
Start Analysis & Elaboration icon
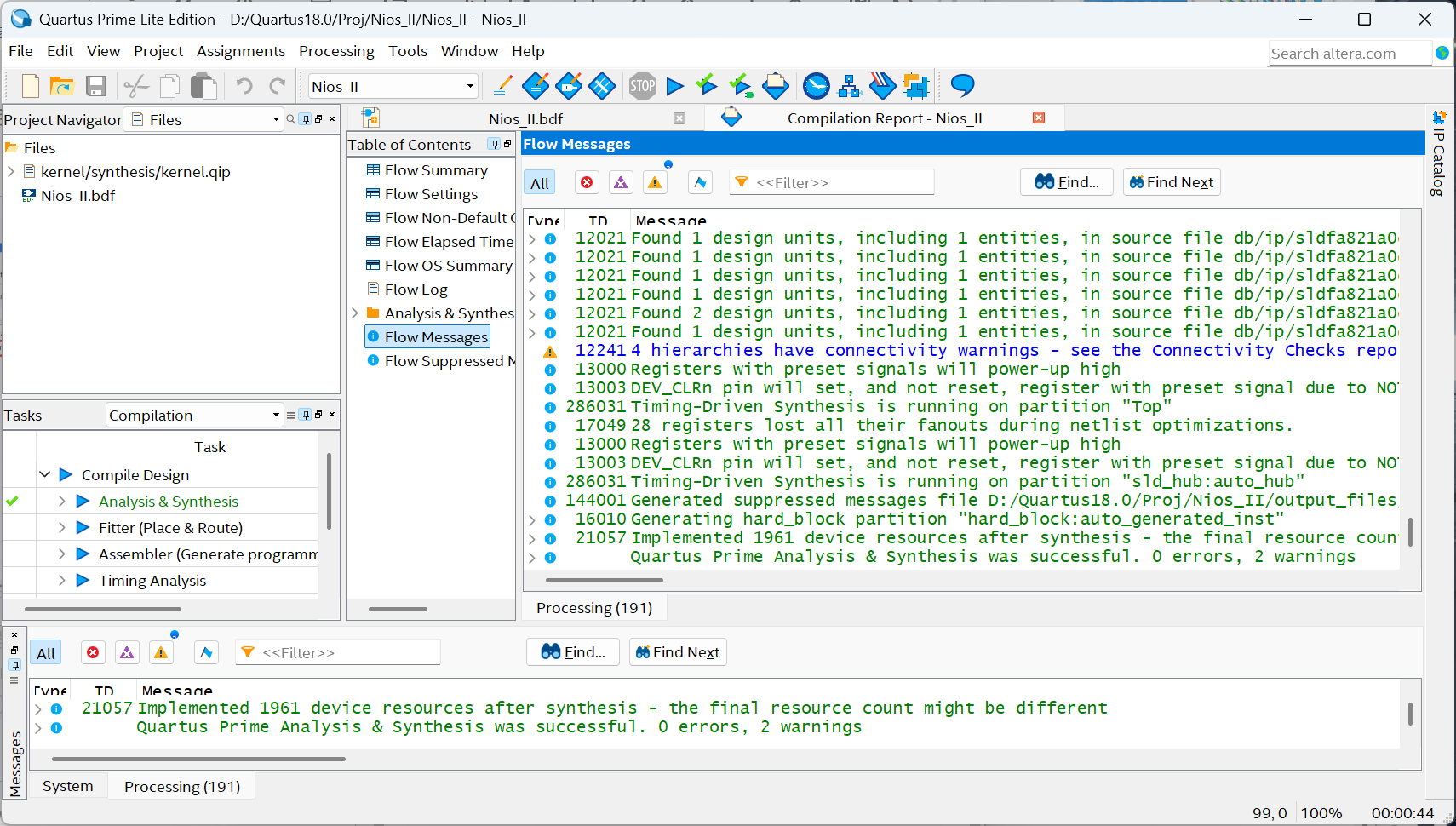point(707,85)
